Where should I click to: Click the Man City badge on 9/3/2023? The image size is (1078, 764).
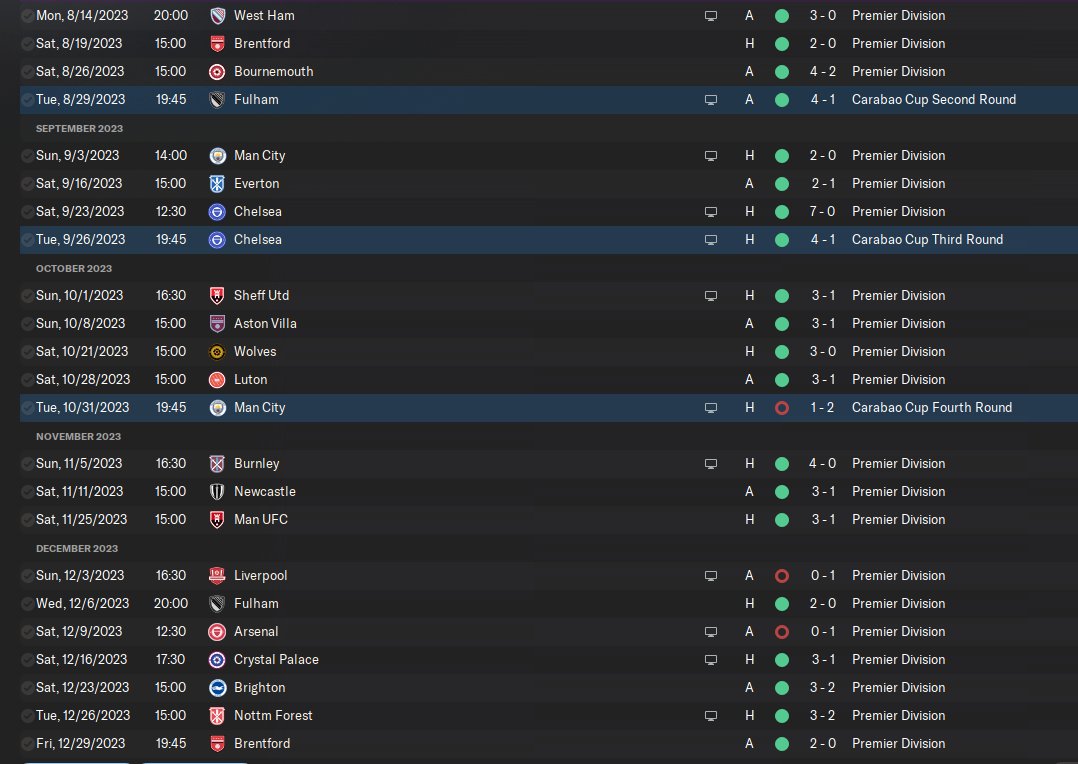point(217,156)
